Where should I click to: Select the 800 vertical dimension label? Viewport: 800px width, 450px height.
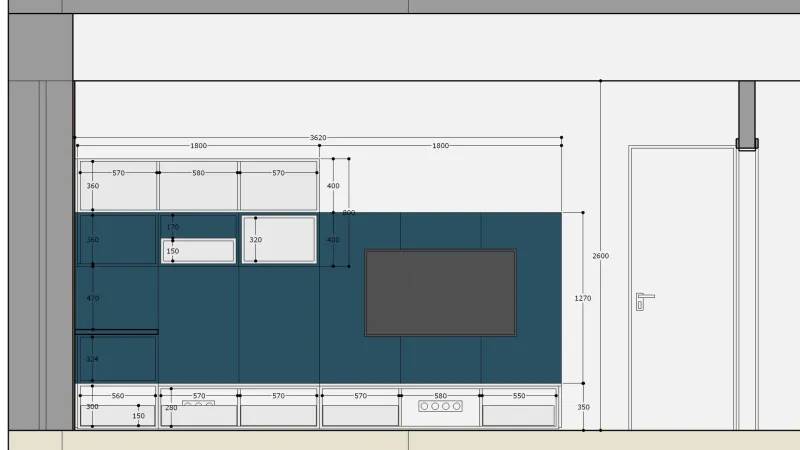(348, 213)
